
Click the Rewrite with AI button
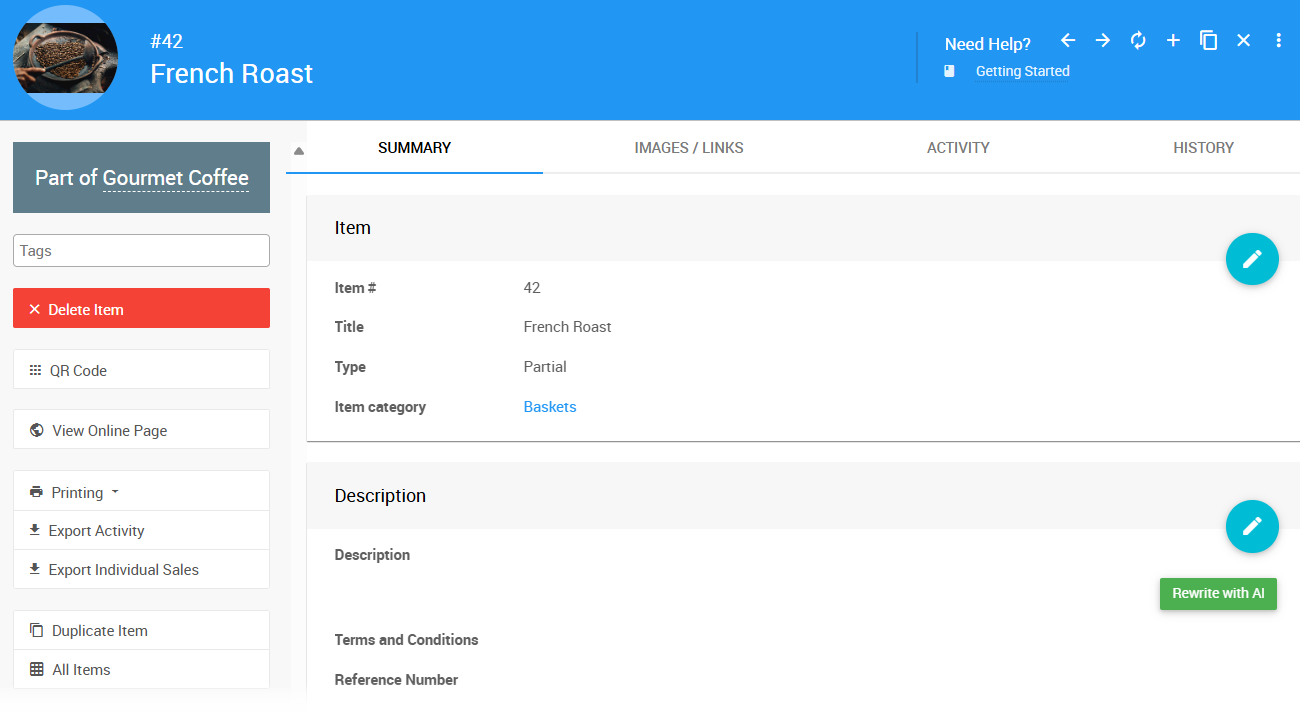[x=1217, y=593]
